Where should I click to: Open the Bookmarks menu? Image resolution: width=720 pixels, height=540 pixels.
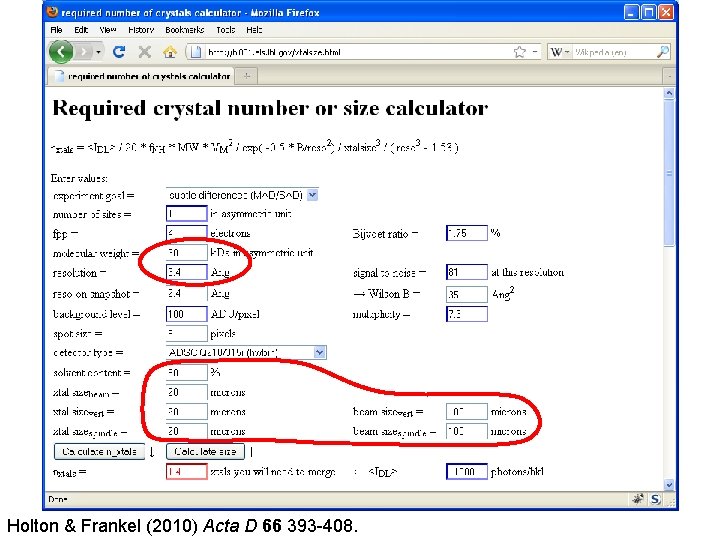(x=185, y=30)
